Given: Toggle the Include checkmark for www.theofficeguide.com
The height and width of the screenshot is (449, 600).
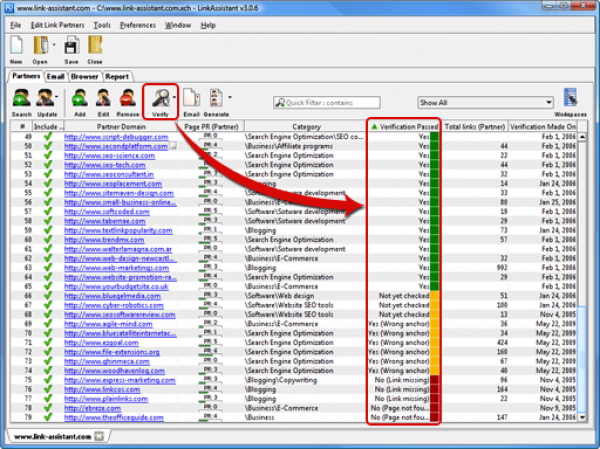Looking at the screenshot, I should (x=47, y=416).
